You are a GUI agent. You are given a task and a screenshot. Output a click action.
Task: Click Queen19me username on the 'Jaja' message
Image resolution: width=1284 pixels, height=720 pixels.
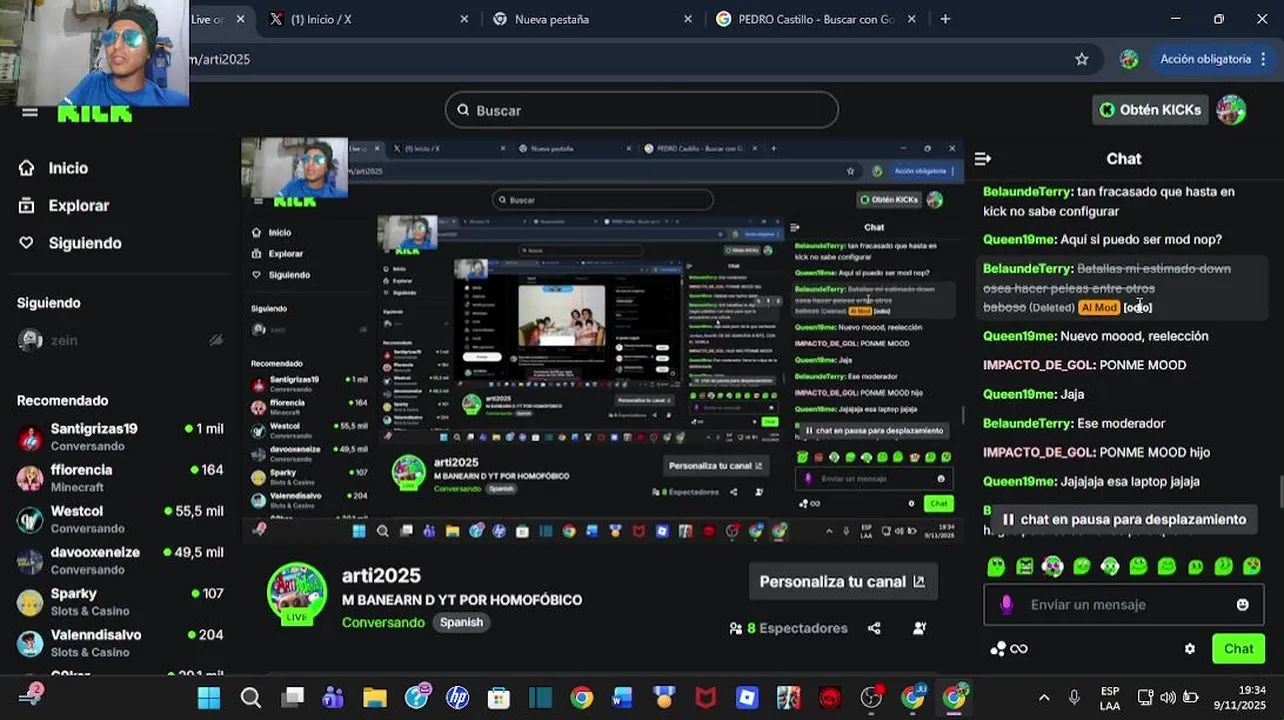[1018, 394]
